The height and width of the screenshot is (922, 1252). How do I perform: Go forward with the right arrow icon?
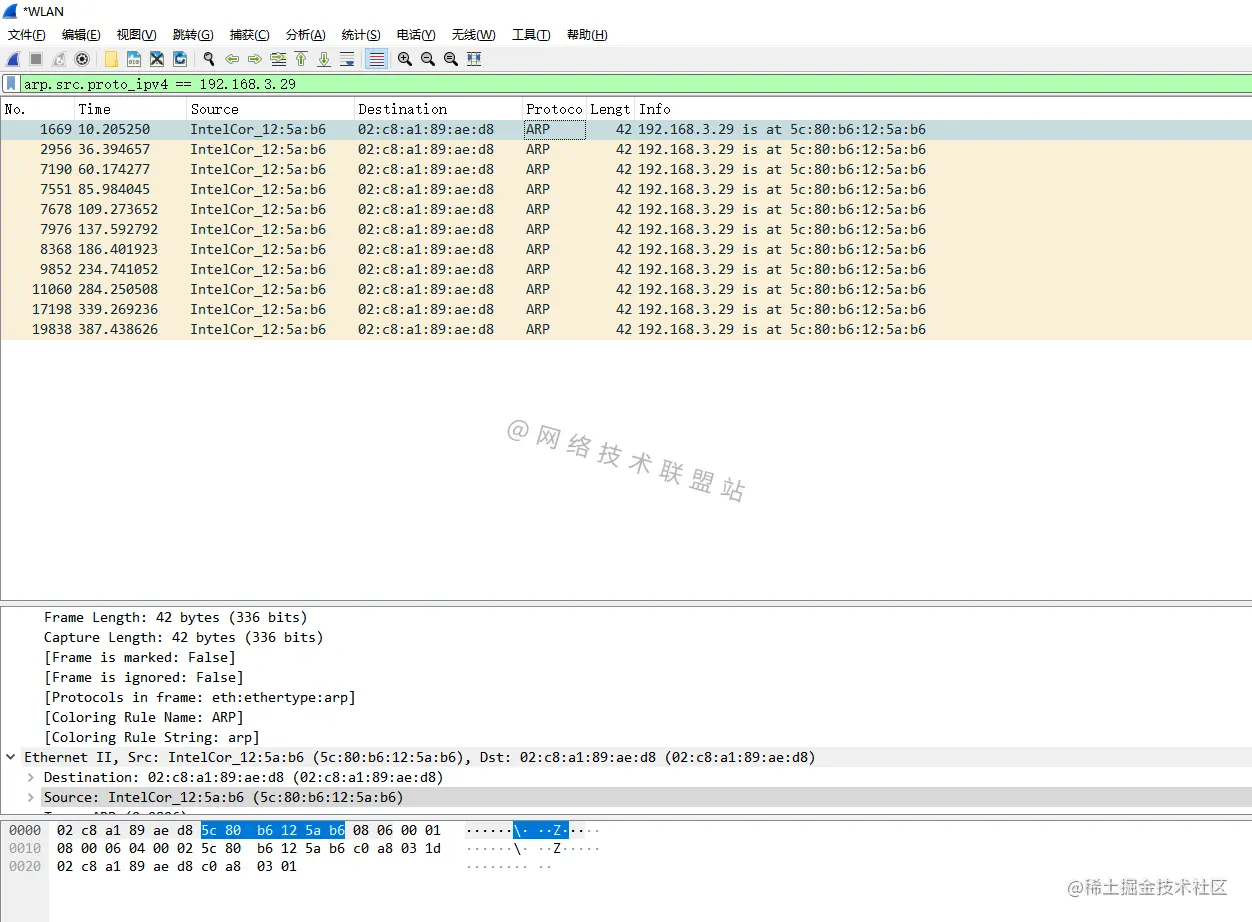point(255,59)
